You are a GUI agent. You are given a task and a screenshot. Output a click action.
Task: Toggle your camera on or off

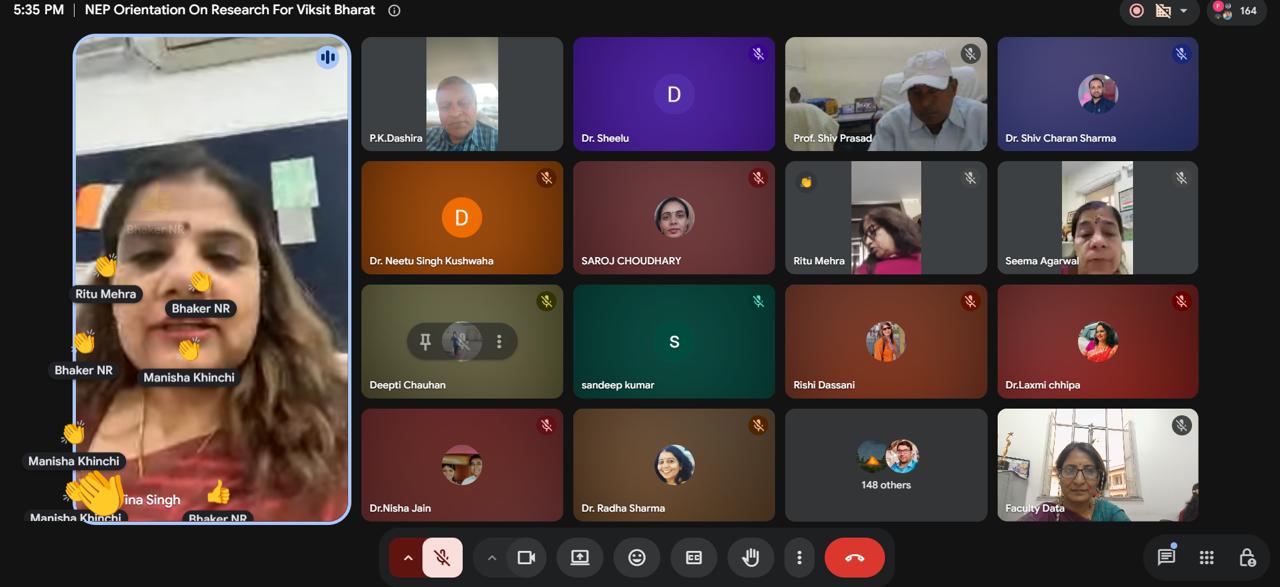click(x=526, y=558)
